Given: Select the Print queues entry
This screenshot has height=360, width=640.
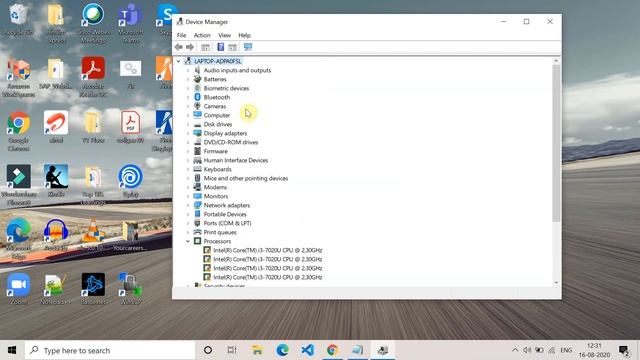Looking at the screenshot, I should click(220, 232).
